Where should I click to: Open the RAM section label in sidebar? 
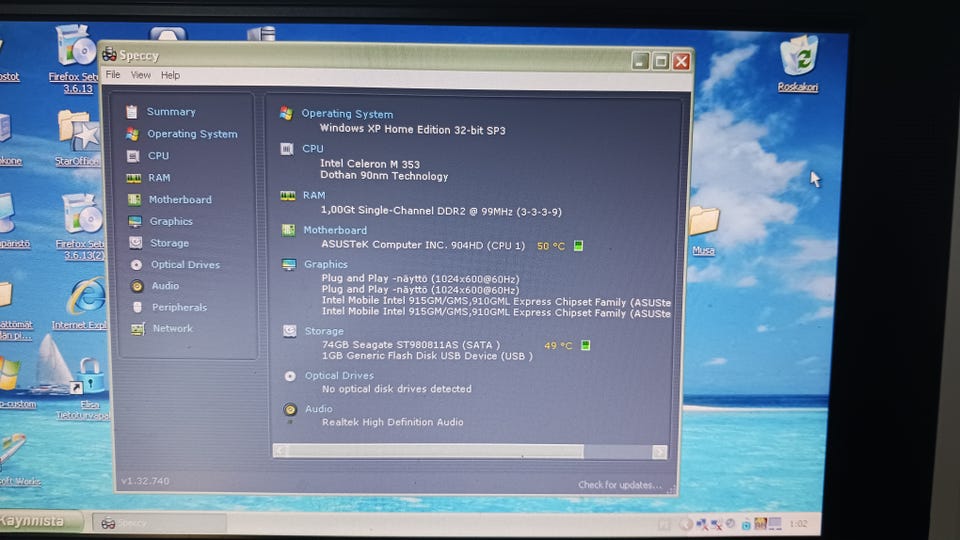tap(159, 178)
